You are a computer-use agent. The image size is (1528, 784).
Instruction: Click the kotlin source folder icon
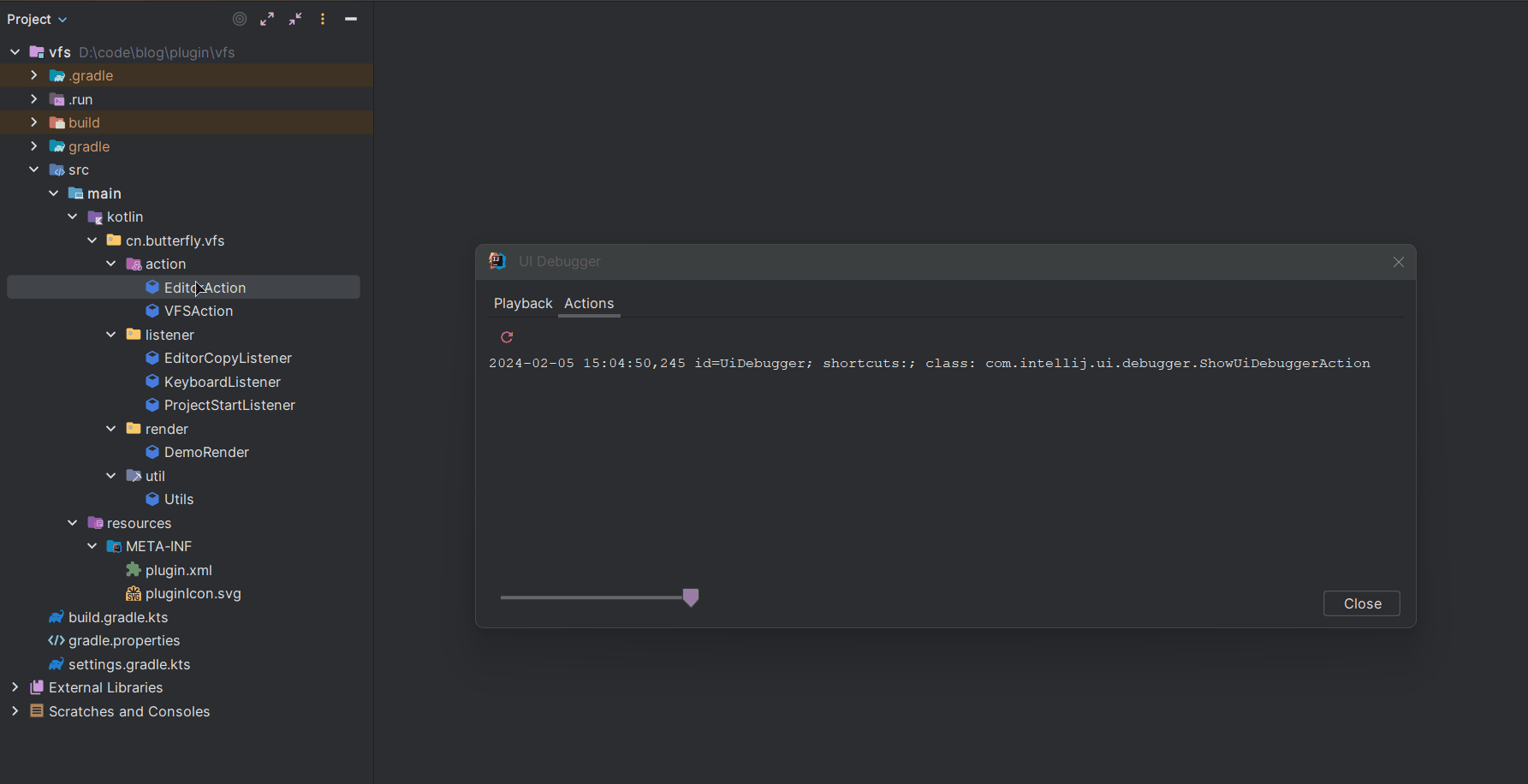[x=96, y=217]
